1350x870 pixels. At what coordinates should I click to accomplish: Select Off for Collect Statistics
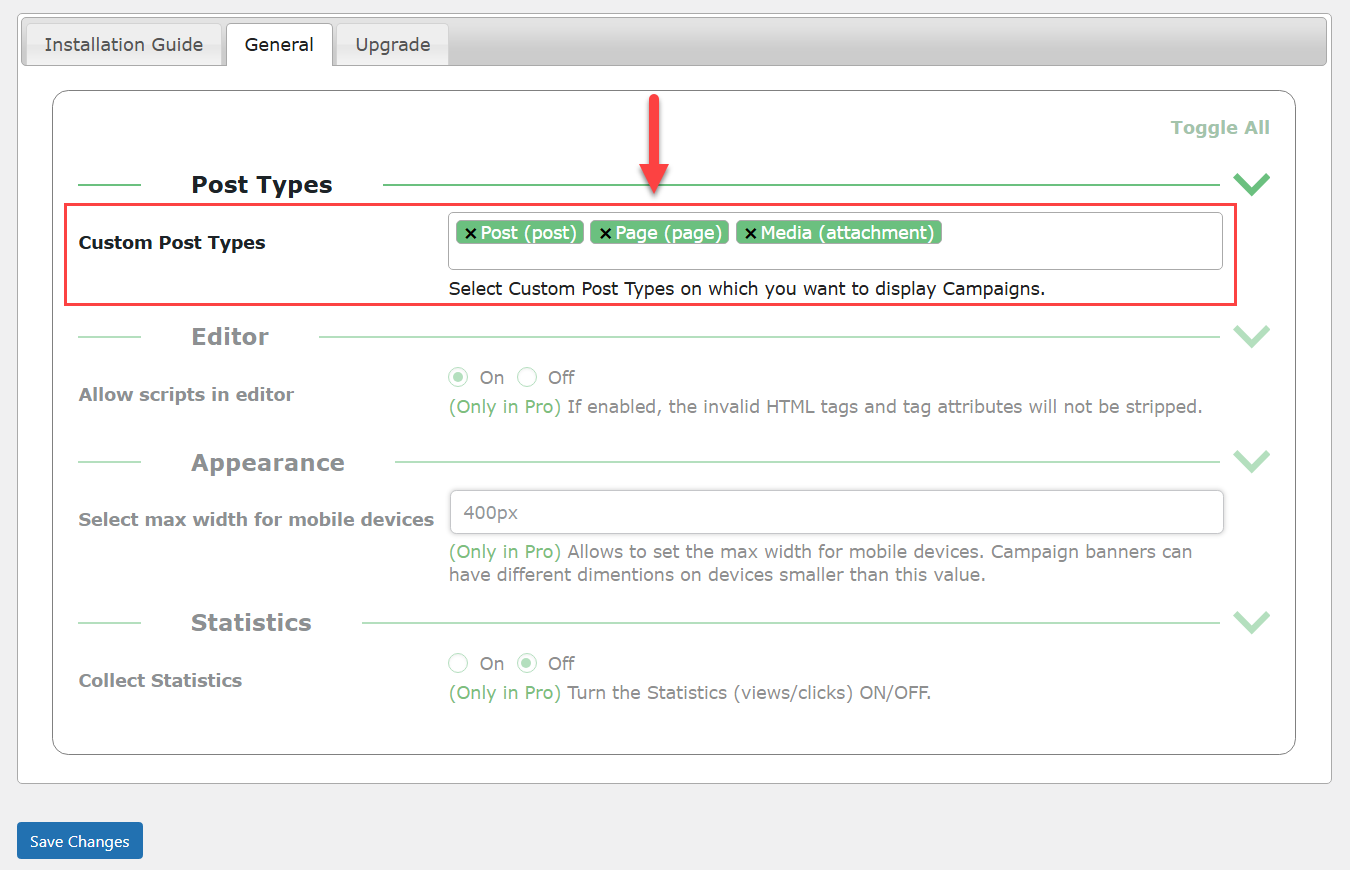(527, 663)
